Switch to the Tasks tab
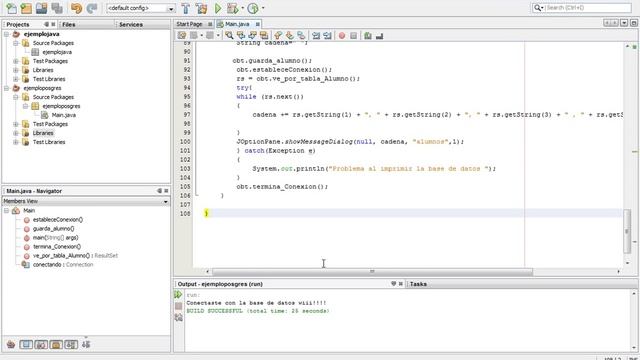The height and width of the screenshot is (360, 640). click(x=418, y=284)
